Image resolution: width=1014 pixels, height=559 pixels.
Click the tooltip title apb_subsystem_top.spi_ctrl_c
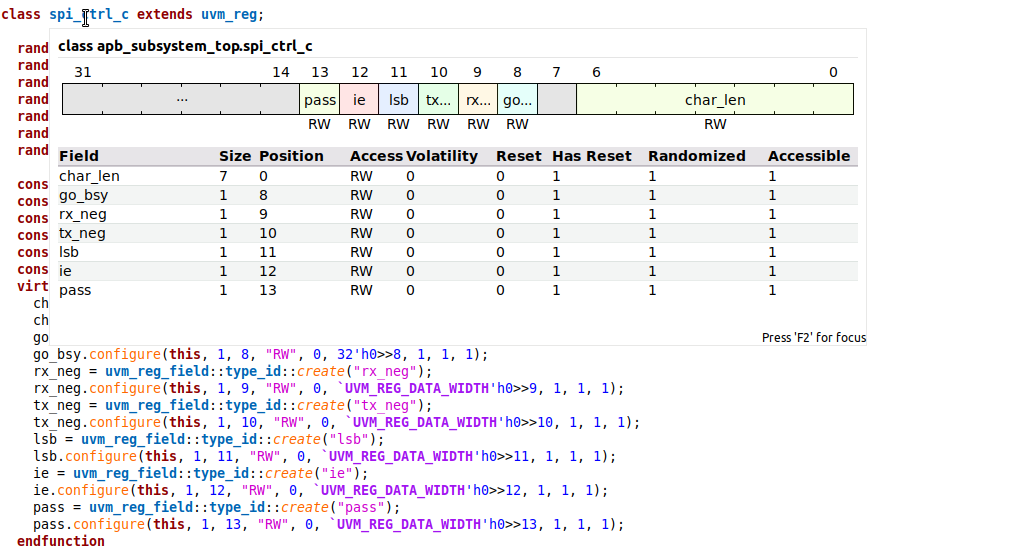[185, 47]
